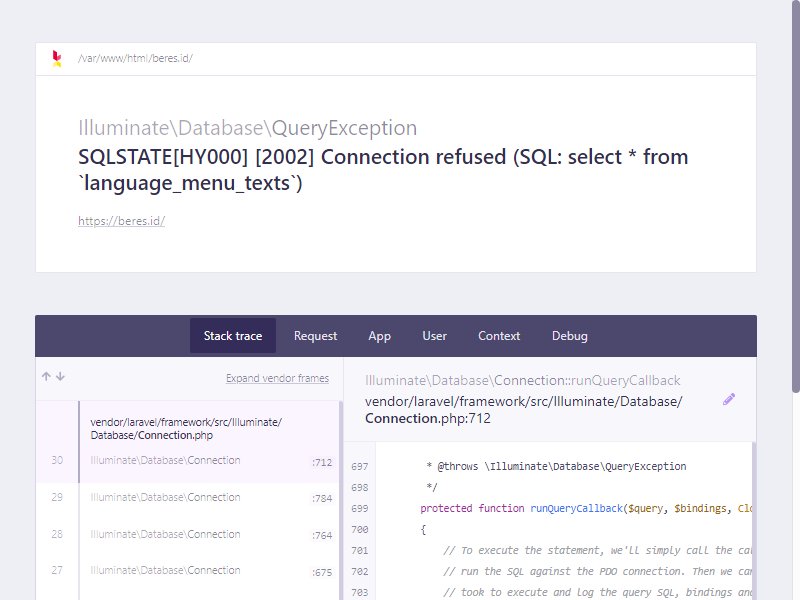Click code line 703 comment text
The image size is (800, 600).
coord(597,592)
